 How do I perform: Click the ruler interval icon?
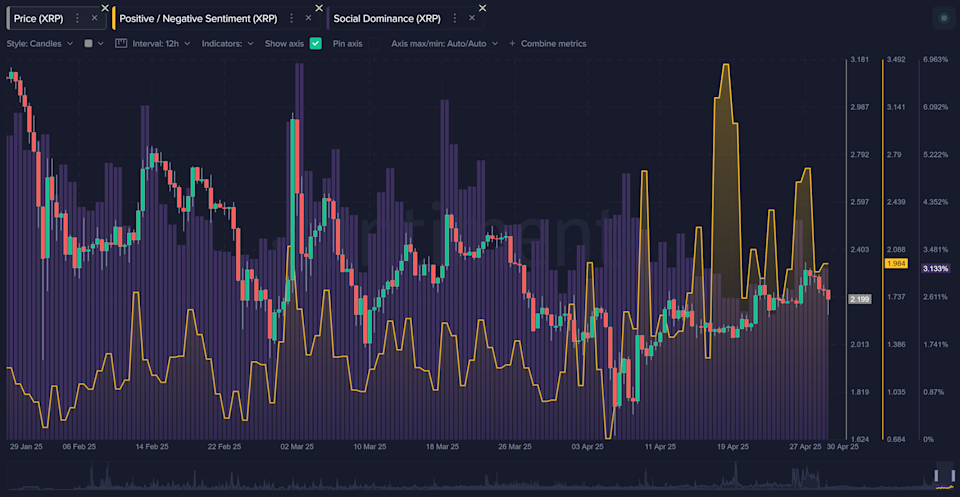click(x=121, y=43)
